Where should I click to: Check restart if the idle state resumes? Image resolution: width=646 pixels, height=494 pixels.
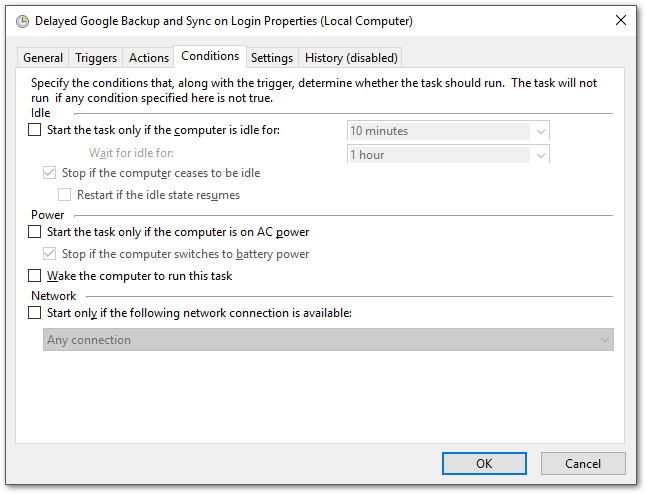(x=64, y=194)
